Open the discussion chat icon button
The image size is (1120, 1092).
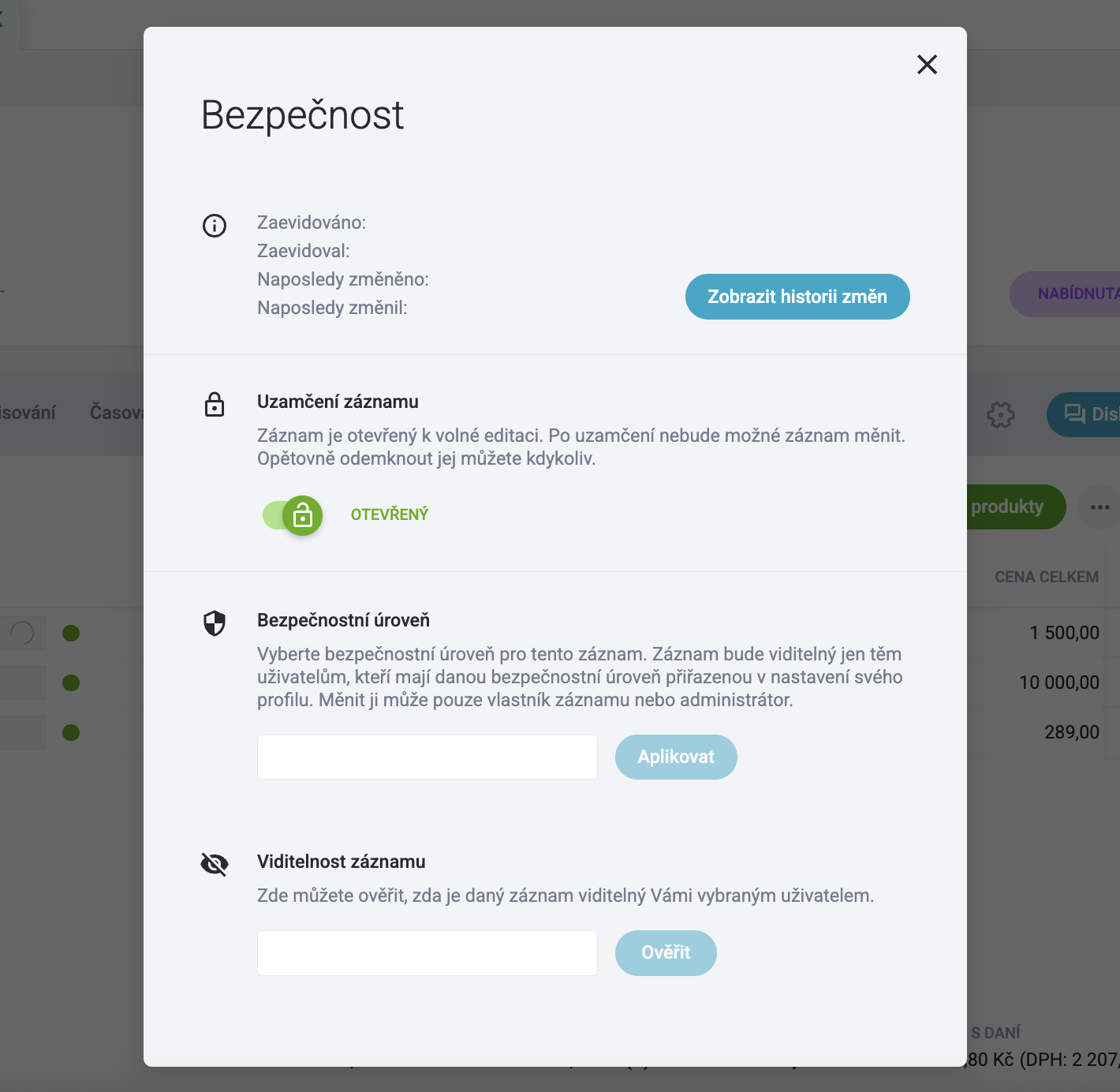click(1084, 414)
